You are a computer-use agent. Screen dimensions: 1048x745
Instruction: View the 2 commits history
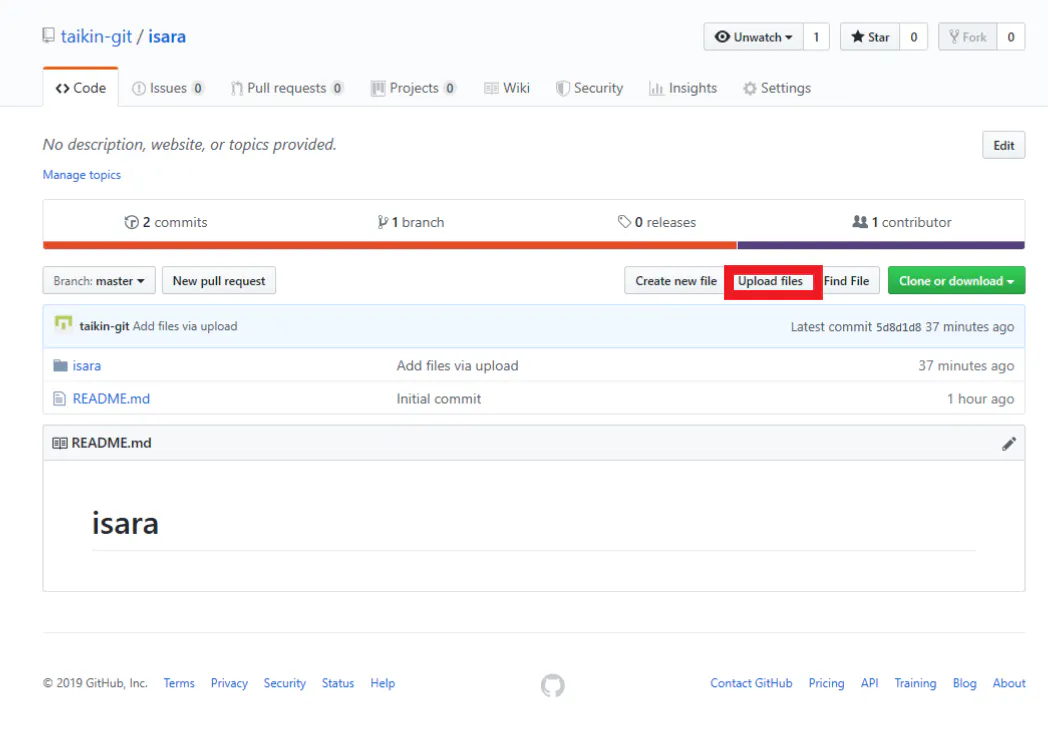166,222
